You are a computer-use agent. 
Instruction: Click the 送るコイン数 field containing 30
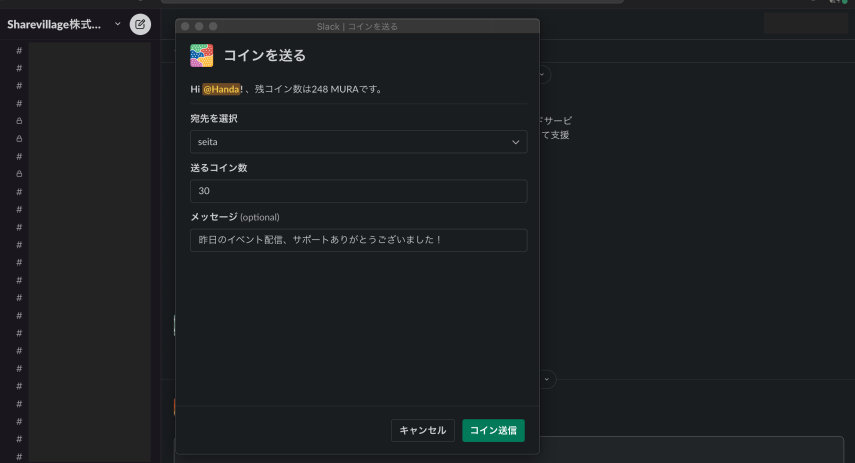(x=358, y=191)
